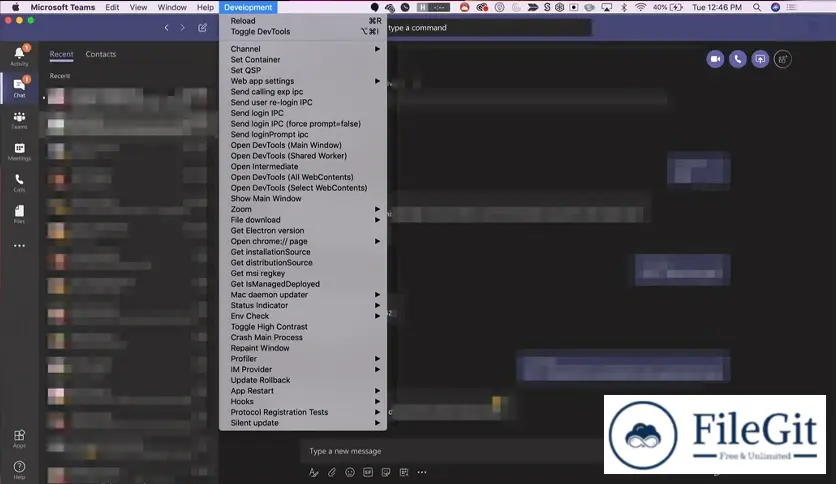Expand the Hooks submenu
The image size is (836, 484).
click(x=303, y=401)
